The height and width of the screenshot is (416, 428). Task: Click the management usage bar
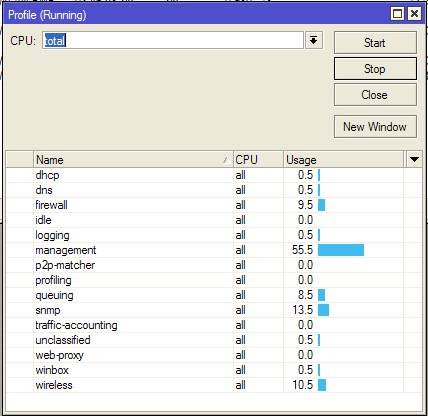point(341,250)
